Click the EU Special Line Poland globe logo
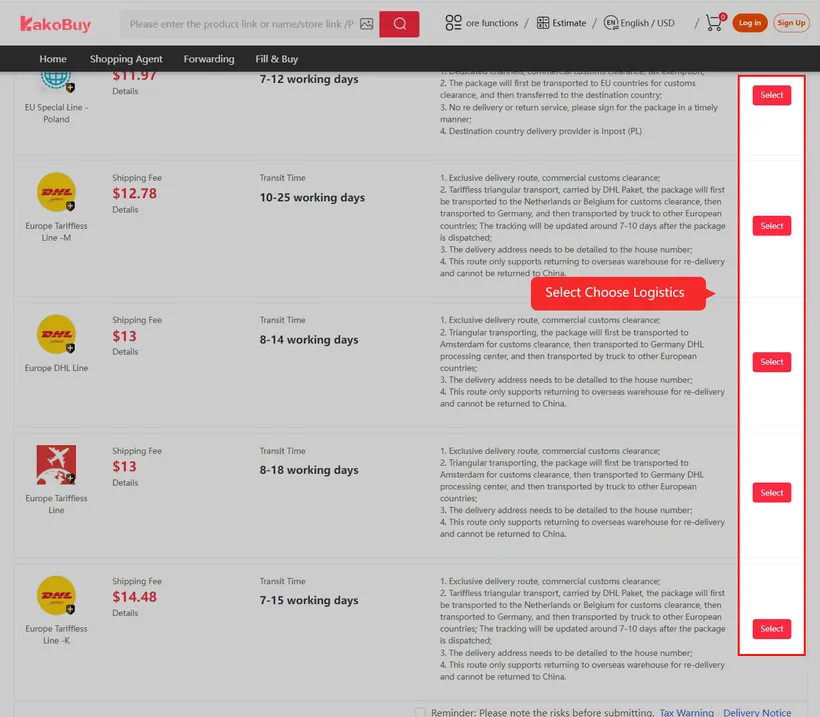Screen dimensions: 820x717 point(56,81)
